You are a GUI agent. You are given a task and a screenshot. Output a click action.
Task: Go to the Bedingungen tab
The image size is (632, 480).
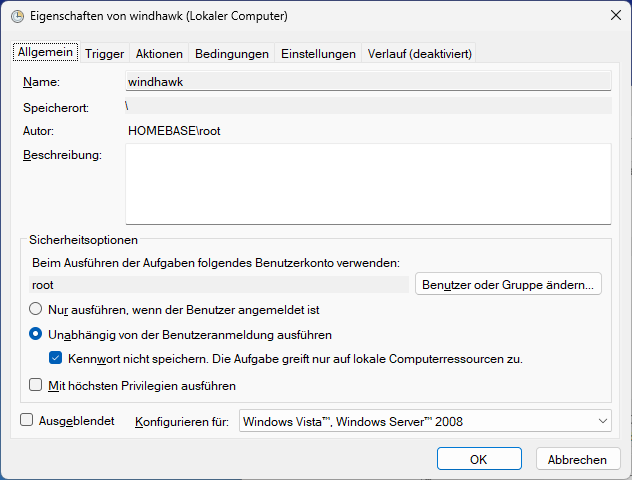coord(232,54)
